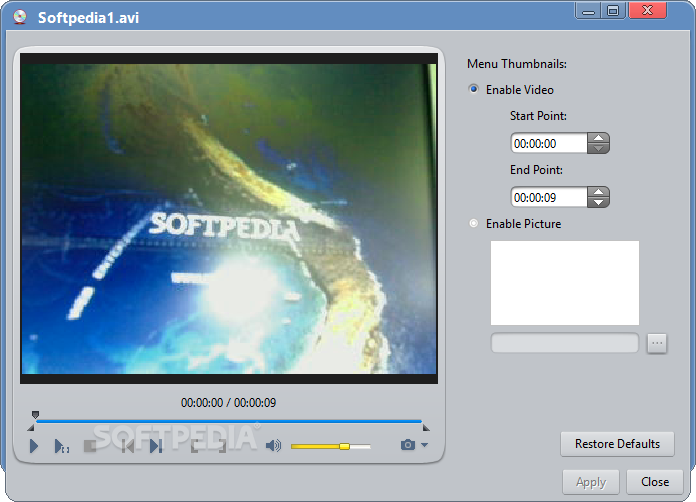Increase the Start Point time value
Image resolution: width=696 pixels, height=502 pixels.
coord(598,138)
